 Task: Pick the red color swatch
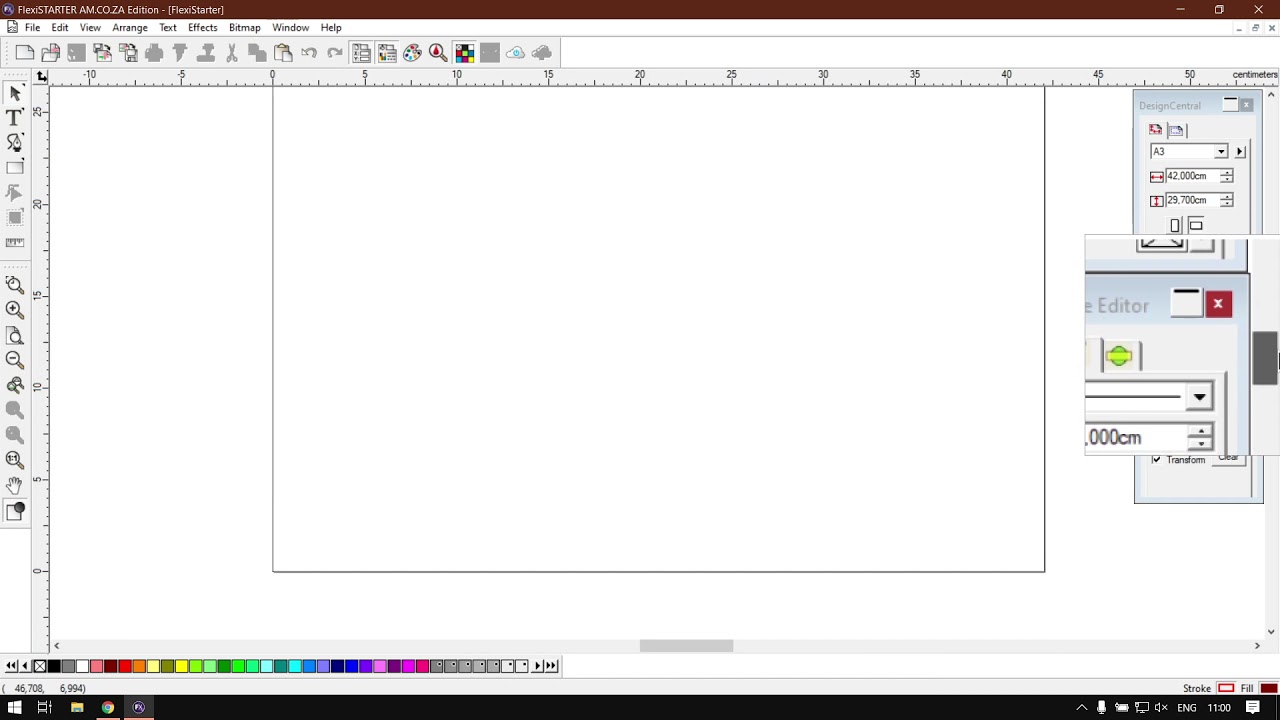pyautogui.click(x=125, y=666)
